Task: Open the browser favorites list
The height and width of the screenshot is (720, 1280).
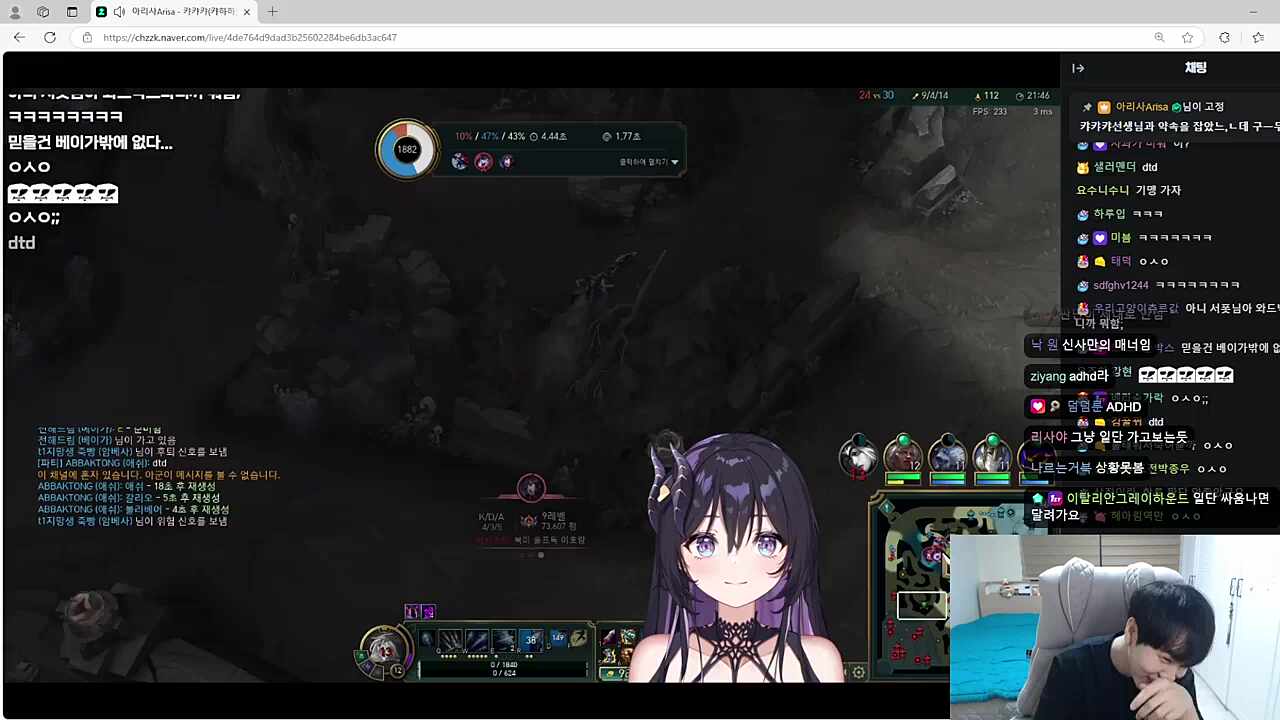Action: click(x=1258, y=37)
